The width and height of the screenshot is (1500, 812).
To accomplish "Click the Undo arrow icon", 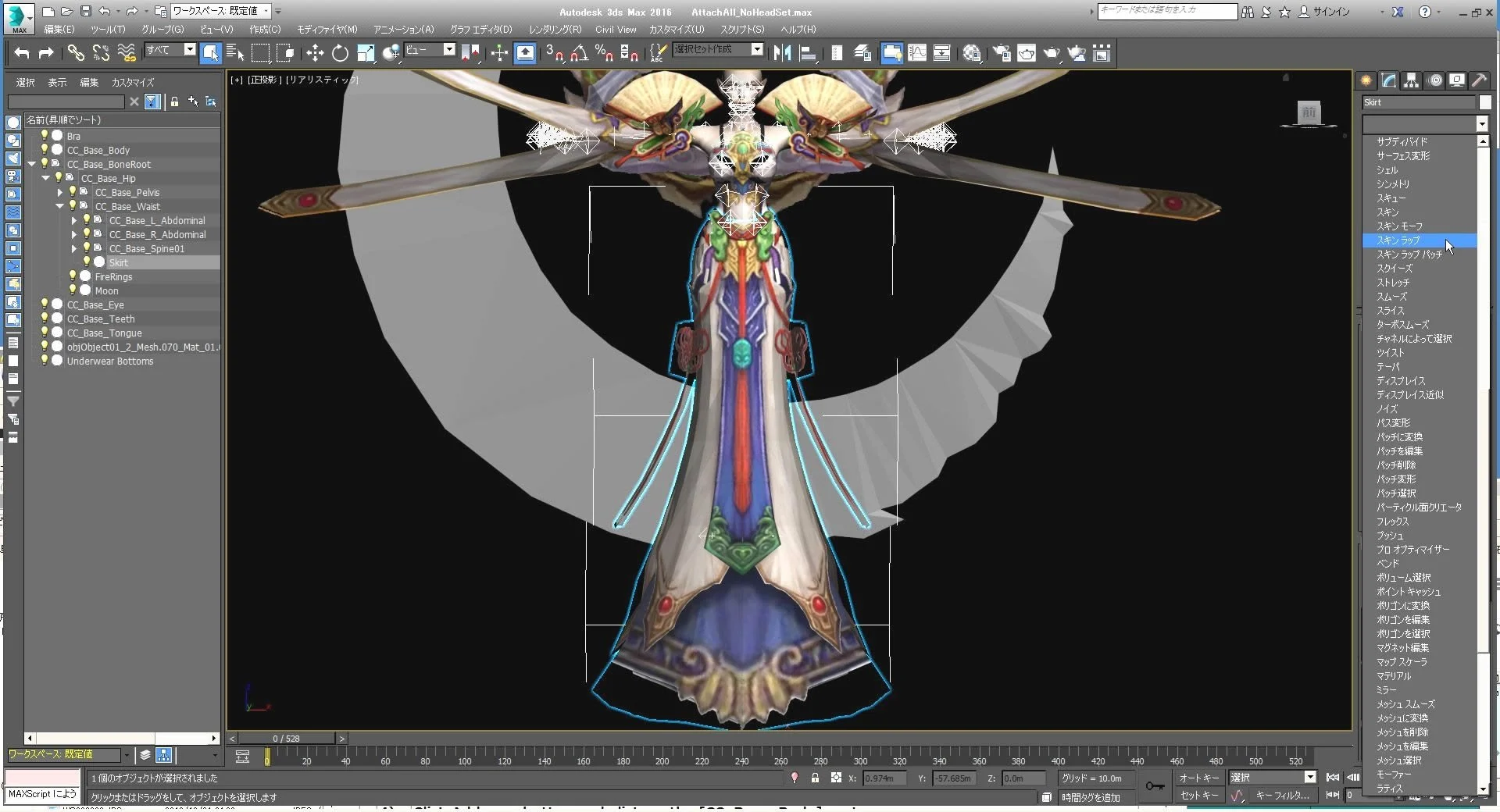I will point(21,53).
